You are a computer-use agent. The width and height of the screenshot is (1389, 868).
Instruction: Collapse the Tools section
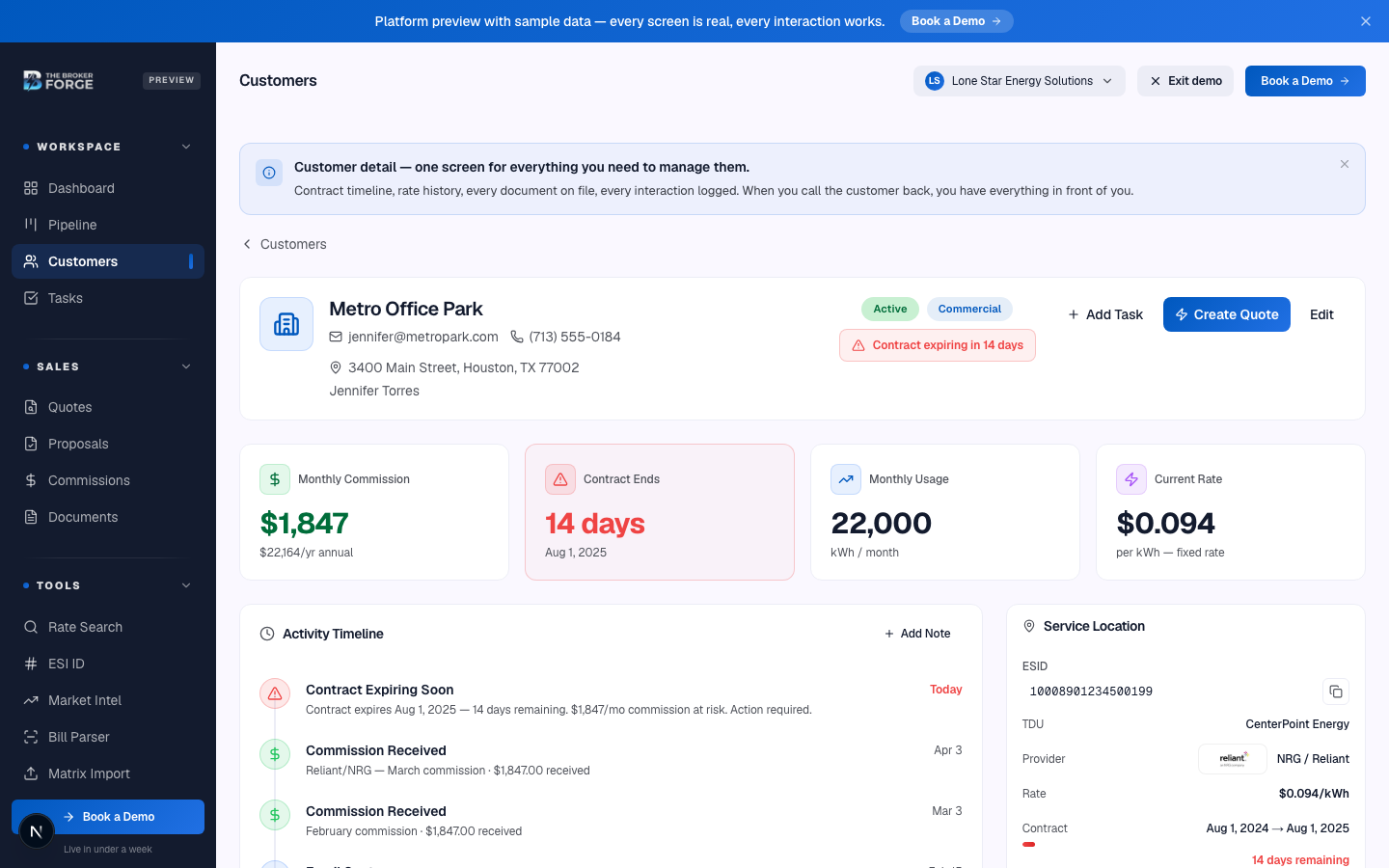[186, 585]
